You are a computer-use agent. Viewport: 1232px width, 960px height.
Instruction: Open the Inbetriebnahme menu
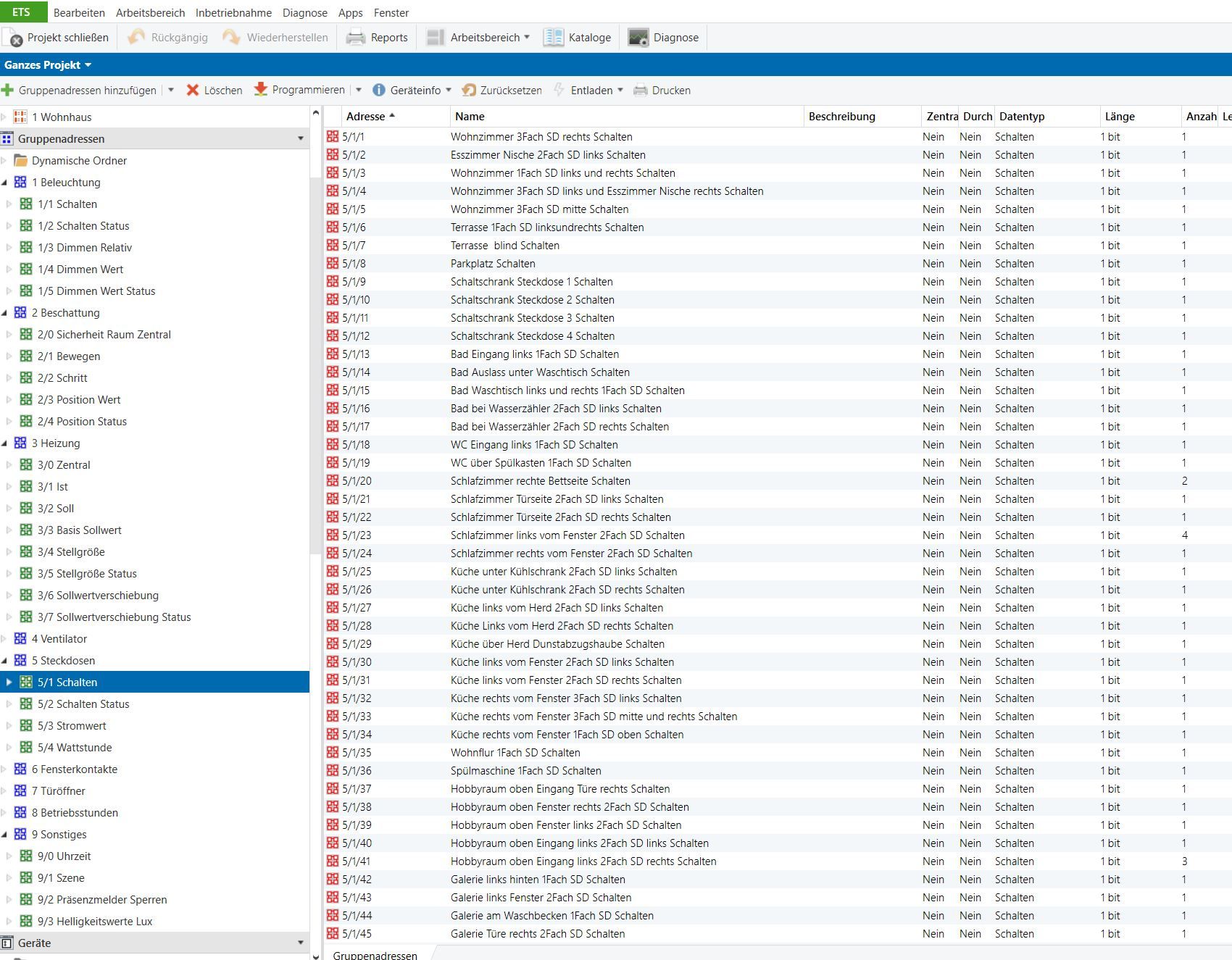(x=233, y=12)
